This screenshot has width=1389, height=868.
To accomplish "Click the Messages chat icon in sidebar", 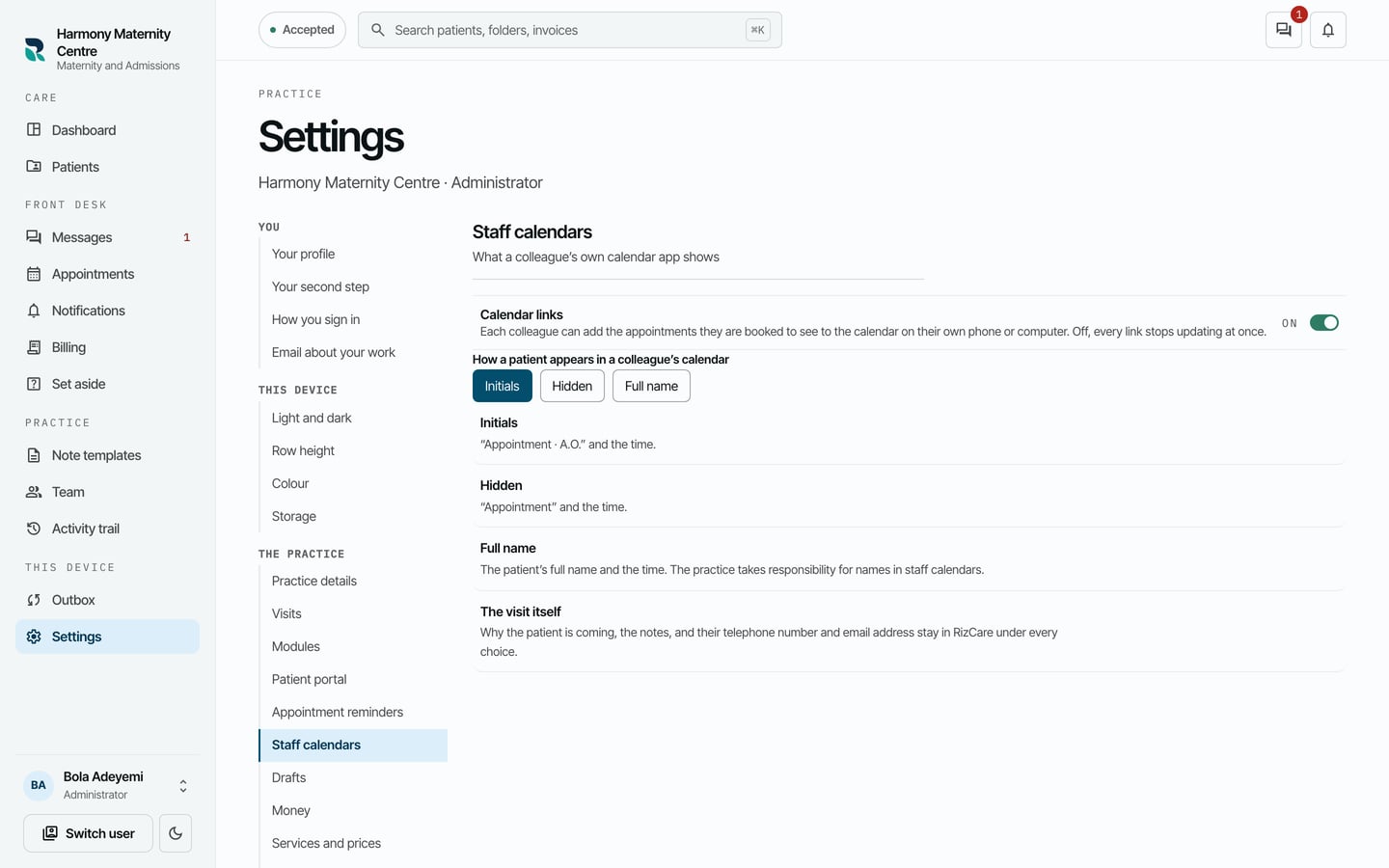I will coord(34,236).
